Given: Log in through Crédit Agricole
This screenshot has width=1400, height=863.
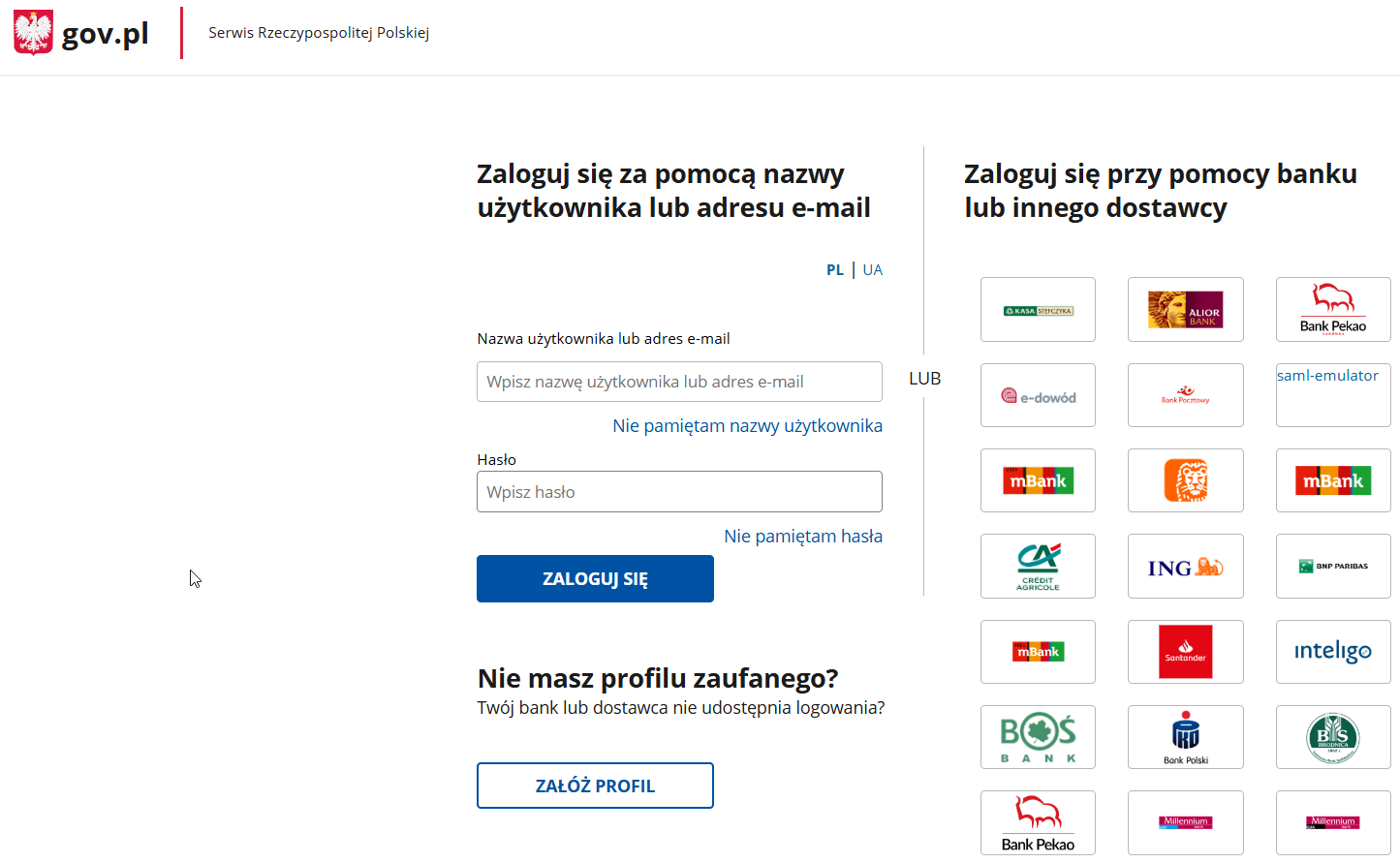Looking at the screenshot, I should (1038, 566).
